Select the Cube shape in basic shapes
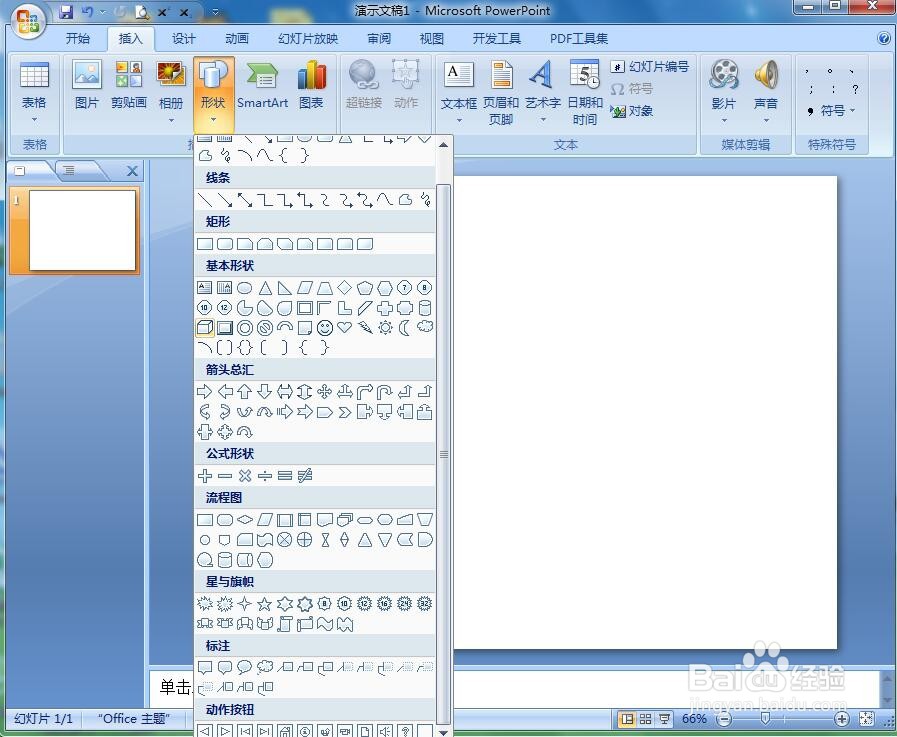 coord(205,328)
